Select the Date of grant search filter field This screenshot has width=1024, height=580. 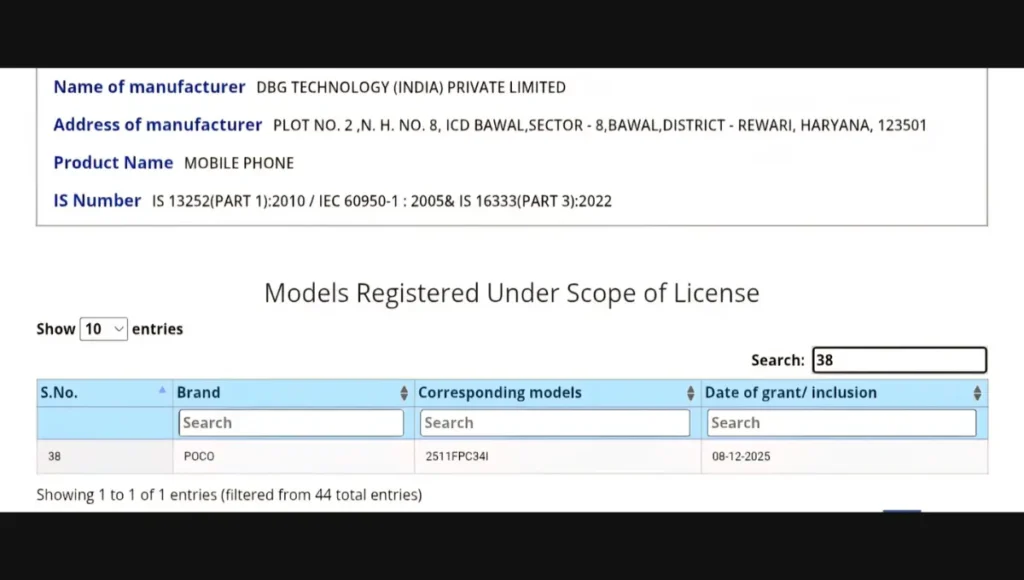pyautogui.click(x=840, y=423)
